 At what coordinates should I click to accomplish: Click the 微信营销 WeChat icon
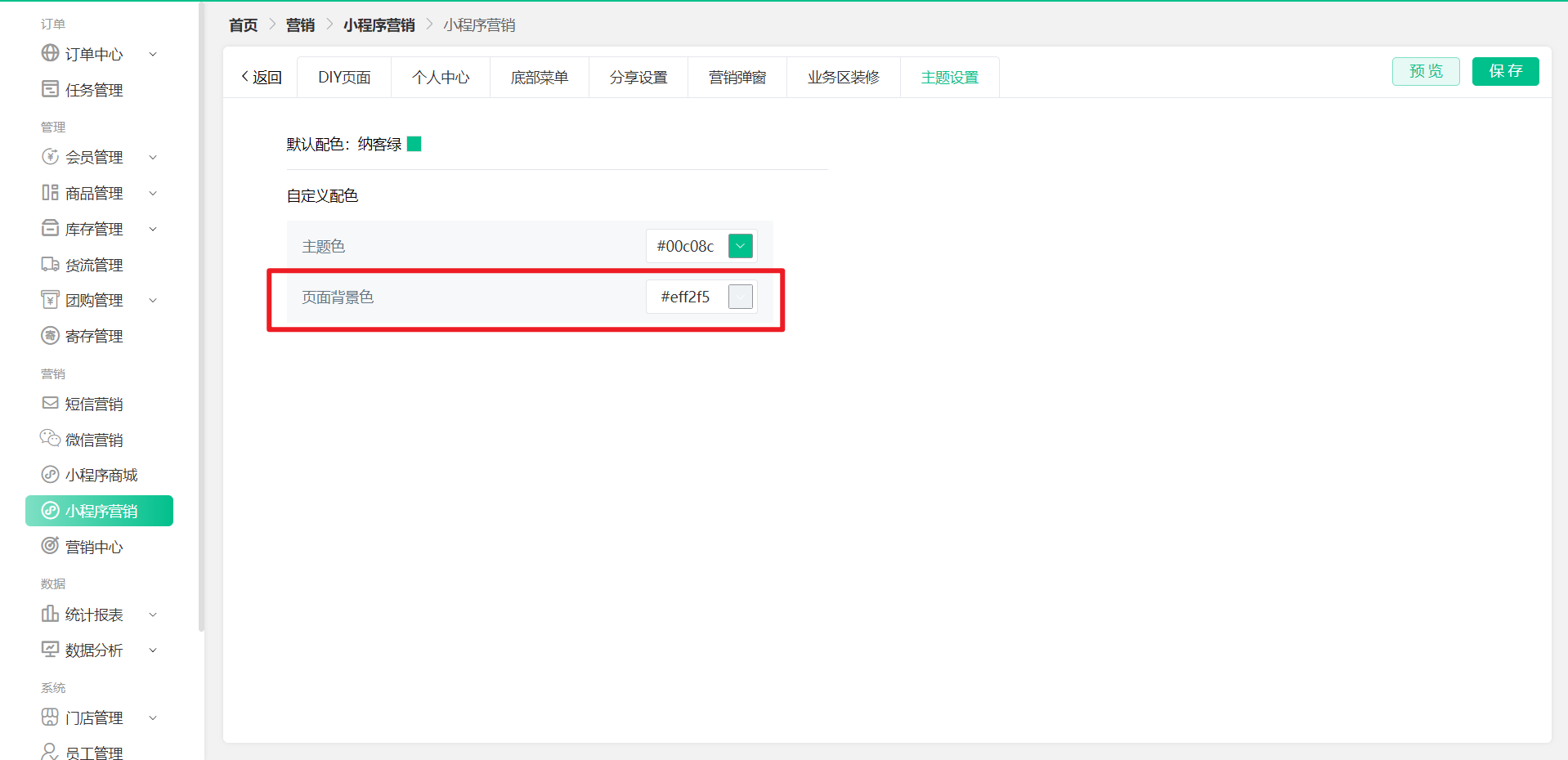click(50, 439)
